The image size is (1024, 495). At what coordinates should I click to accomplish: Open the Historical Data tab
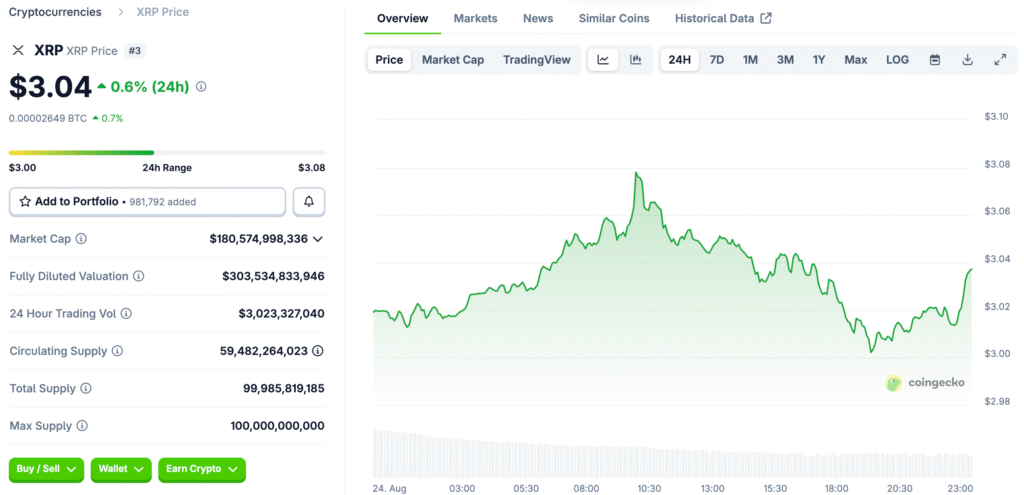coord(723,18)
